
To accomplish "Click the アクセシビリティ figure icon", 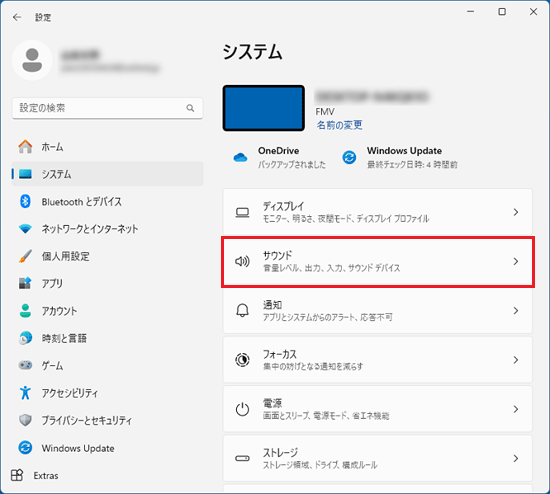I will 25,393.
